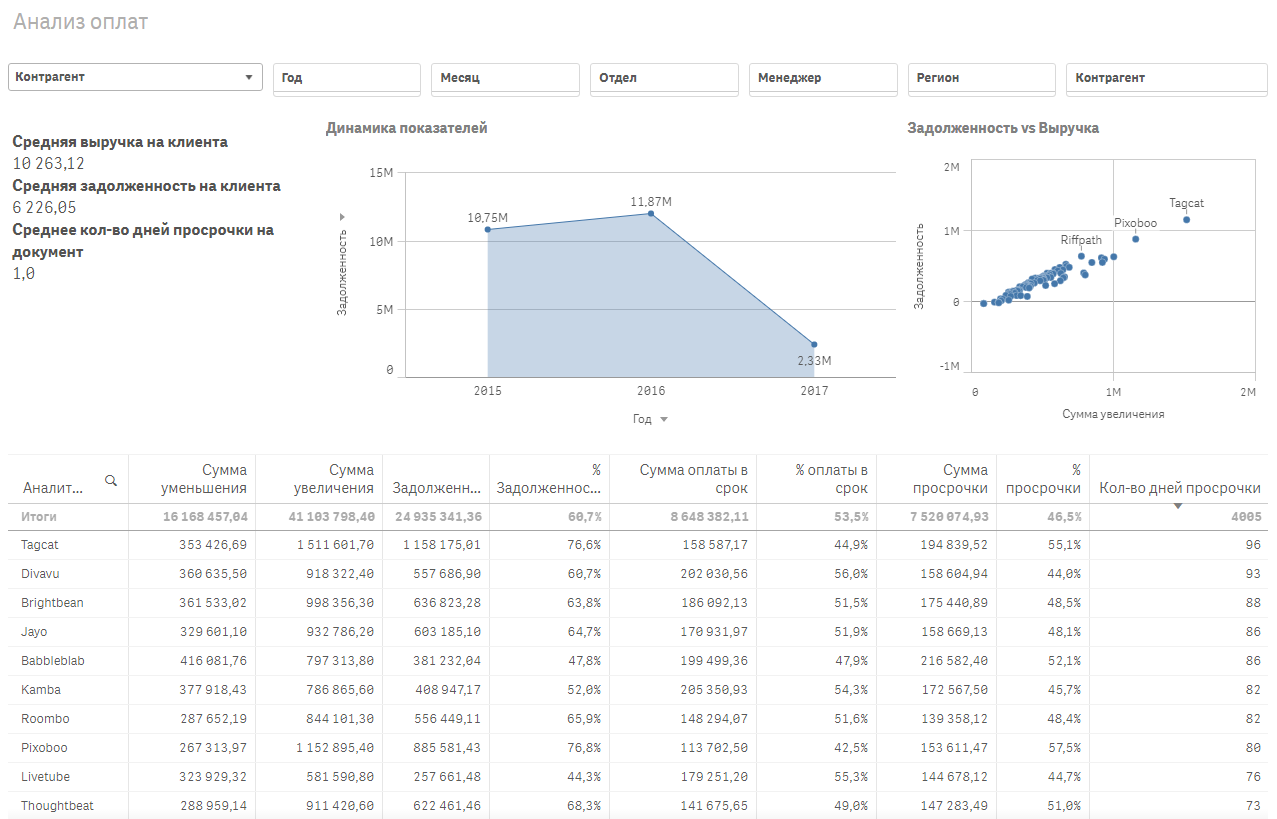Click the arrow beside the Задолженность axis of the line chart
Viewport: 1277px width, 819px height.
342,216
